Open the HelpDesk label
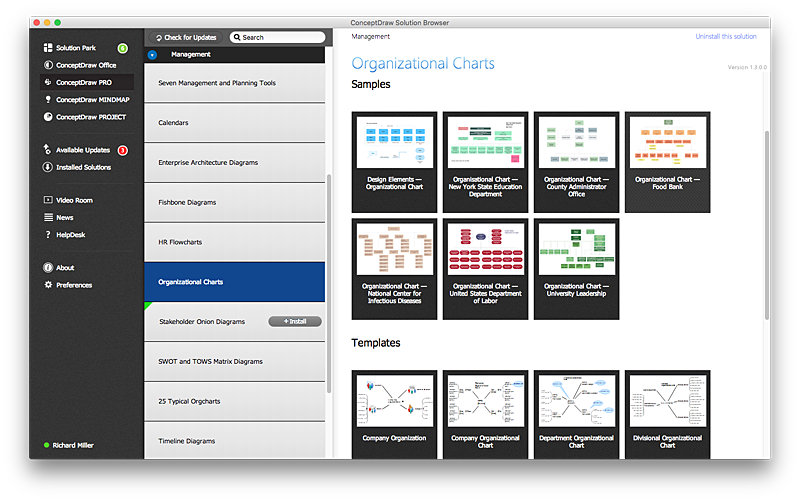The image size is (800, 501). click(x=70, y=235)
